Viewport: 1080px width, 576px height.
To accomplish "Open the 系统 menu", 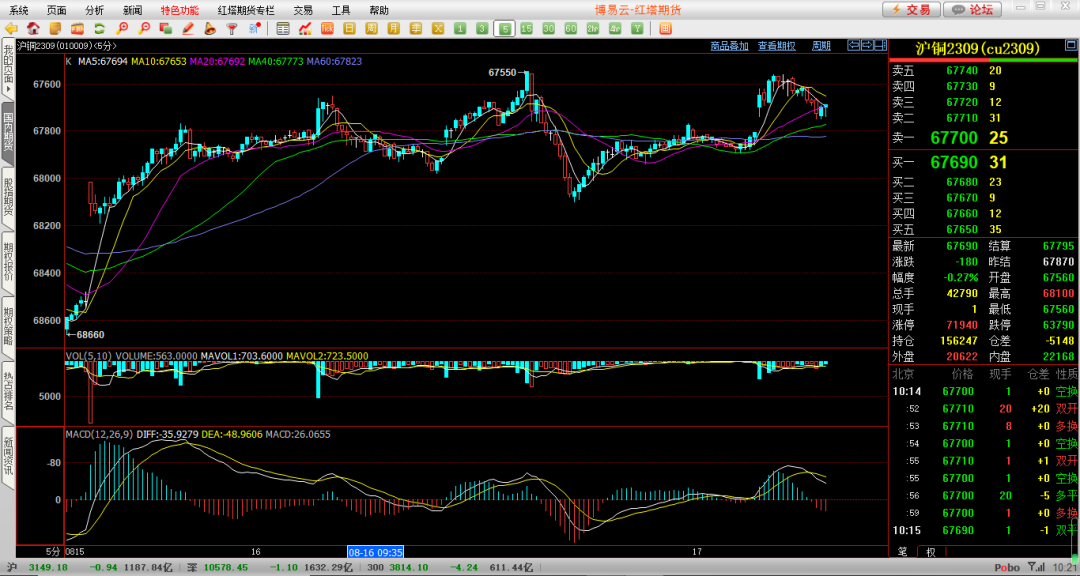I will pos(19,10).
